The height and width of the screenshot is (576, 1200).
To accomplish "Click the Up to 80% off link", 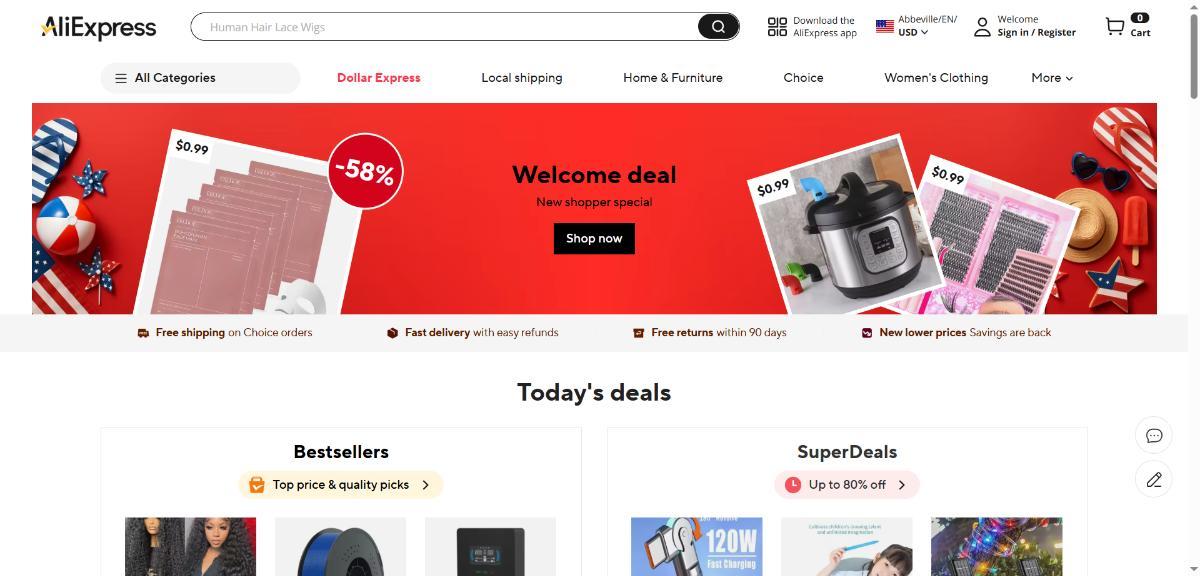I will (x=847, y=485).
